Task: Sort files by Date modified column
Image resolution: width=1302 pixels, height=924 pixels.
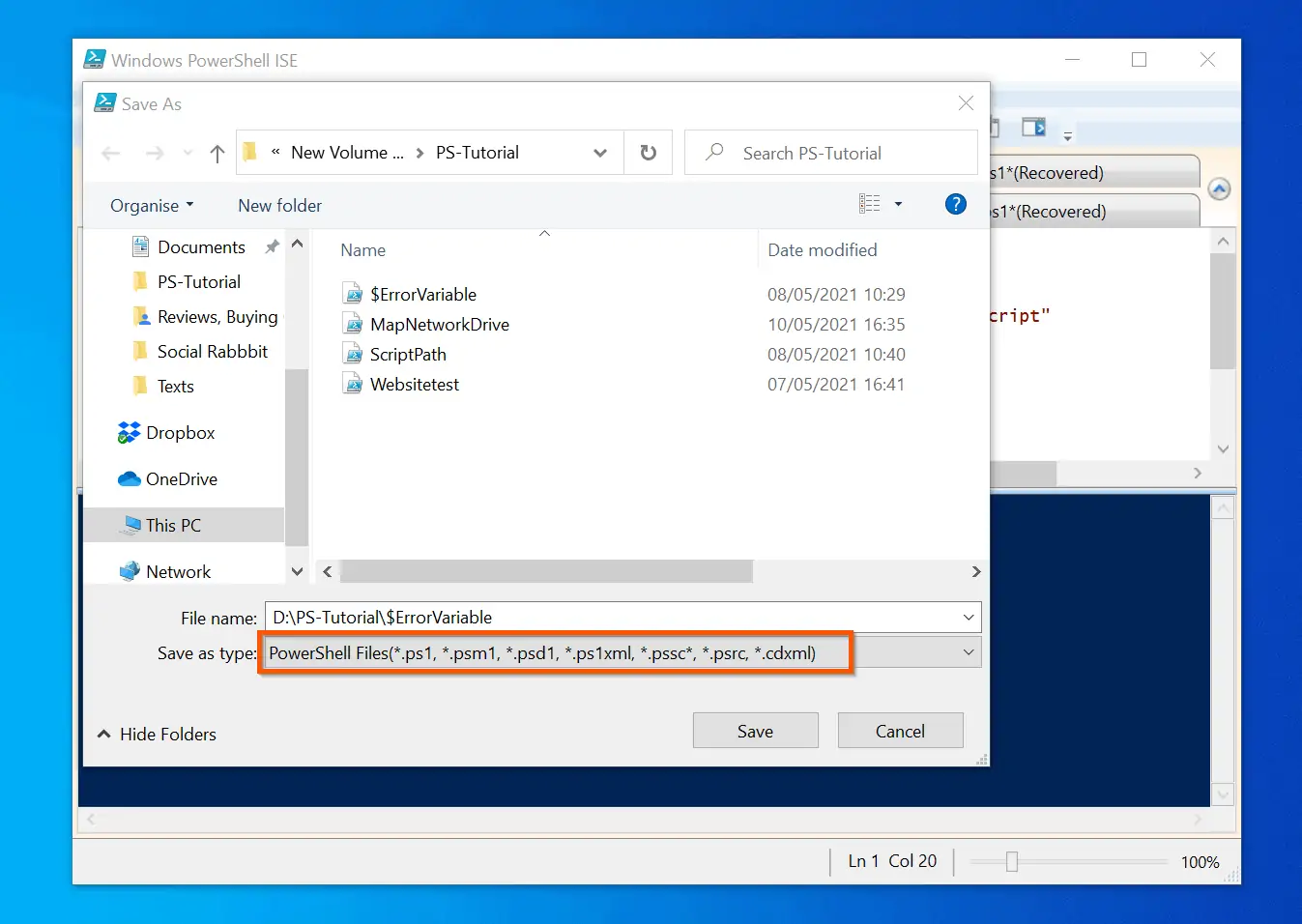Action: pyautogui.click(x=823, y=250)
